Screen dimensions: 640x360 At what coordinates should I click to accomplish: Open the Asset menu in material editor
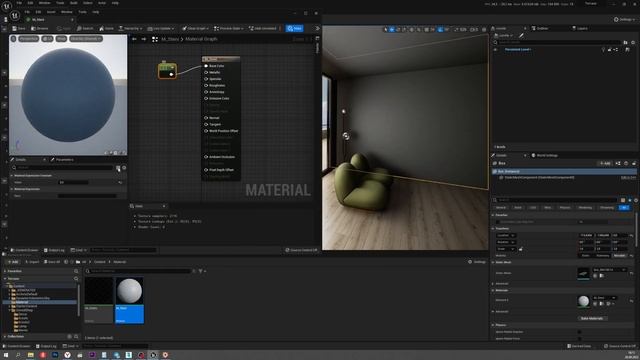coord(51,12)
